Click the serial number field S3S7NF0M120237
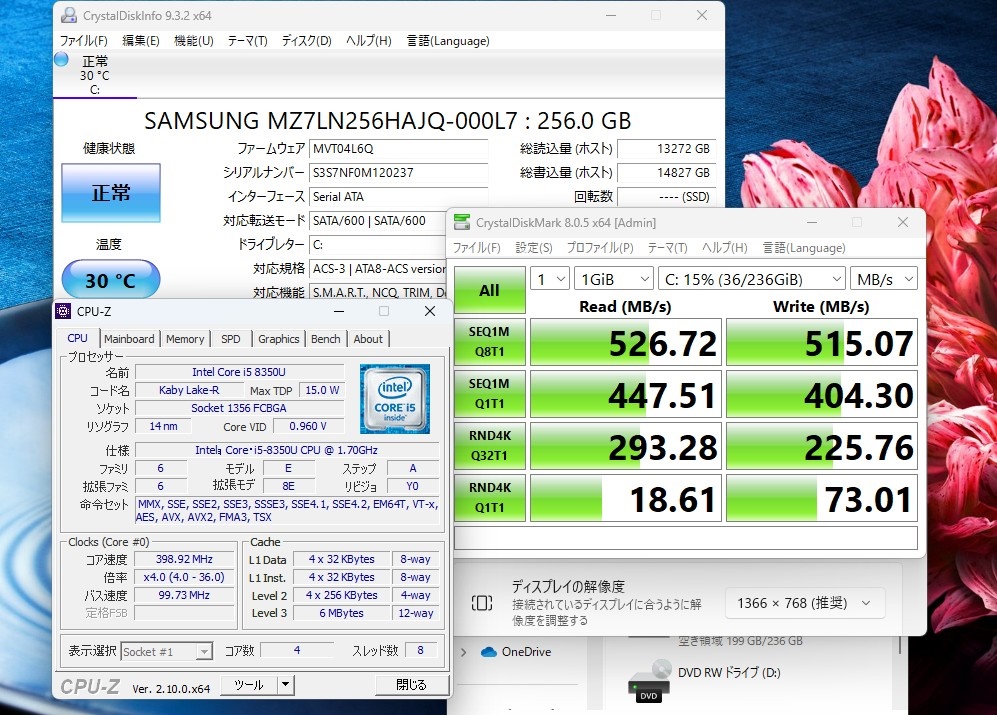Viewport: 997px width, 715px height. [398, 173]
